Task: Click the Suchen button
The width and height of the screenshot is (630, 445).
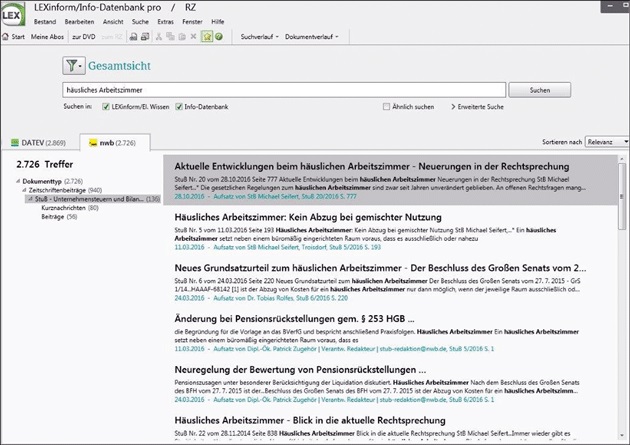Action: coord(540,90)
